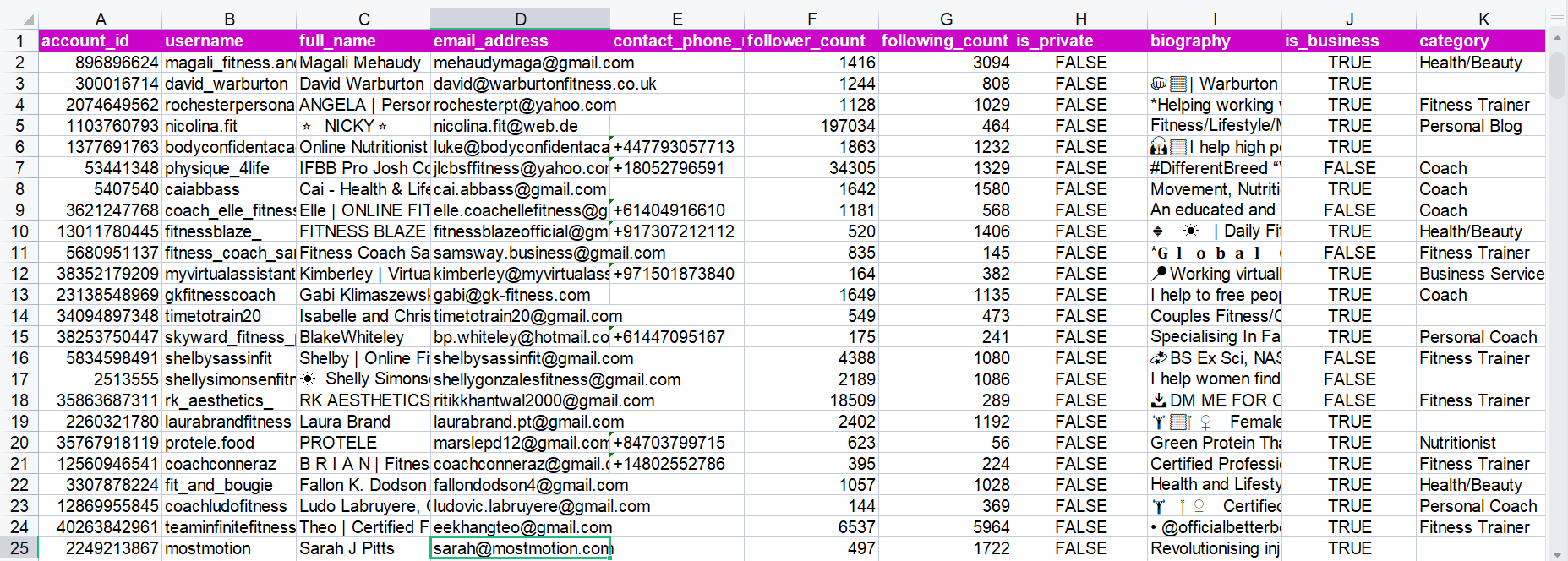Select column A header

click(101, 19)
